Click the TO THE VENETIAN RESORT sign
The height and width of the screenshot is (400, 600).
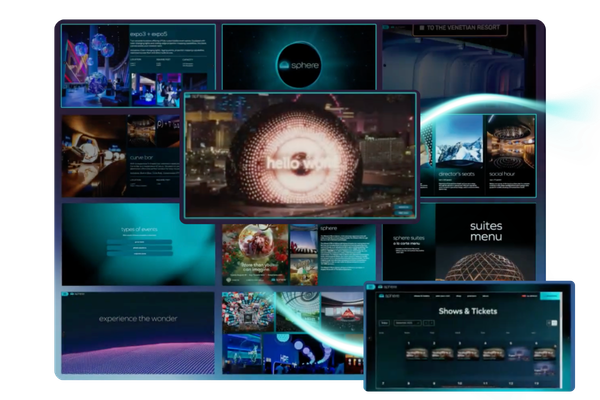460,28
